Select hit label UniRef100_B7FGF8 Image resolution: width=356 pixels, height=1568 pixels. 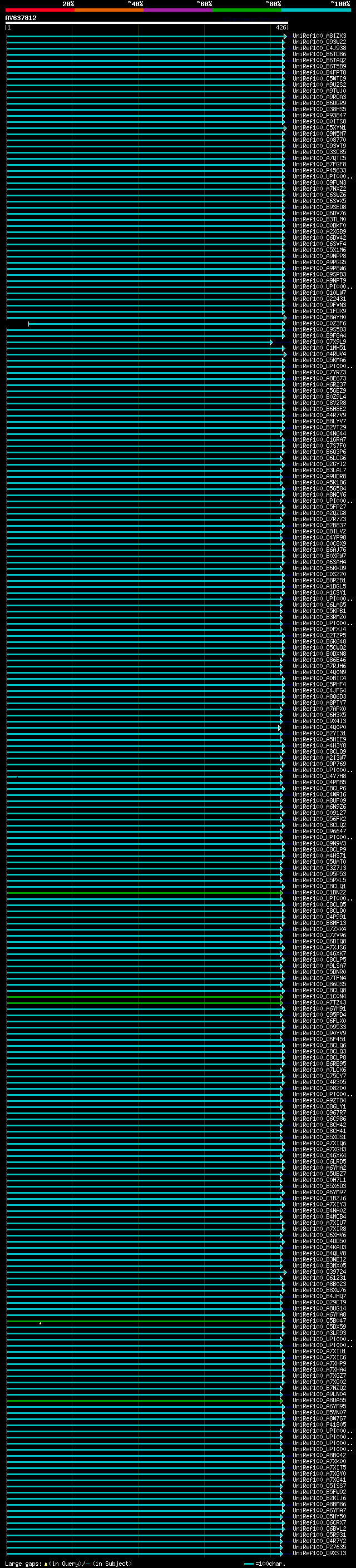click(x=319, y=164)
